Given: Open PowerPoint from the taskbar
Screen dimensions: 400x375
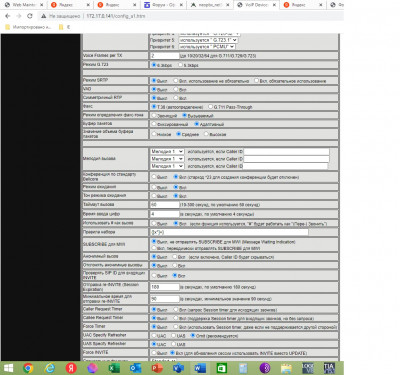Looking at the screenshot, I should pyautogui.click(x=157, y=368).
